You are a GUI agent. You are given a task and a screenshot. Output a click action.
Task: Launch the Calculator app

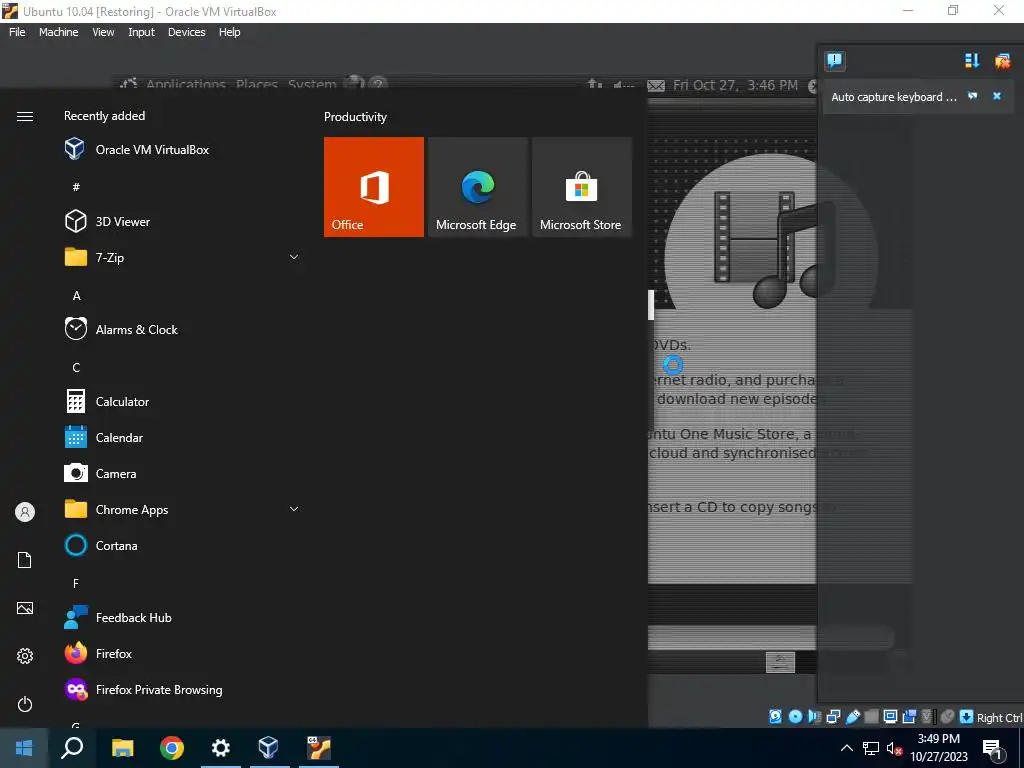coord(180,402)
